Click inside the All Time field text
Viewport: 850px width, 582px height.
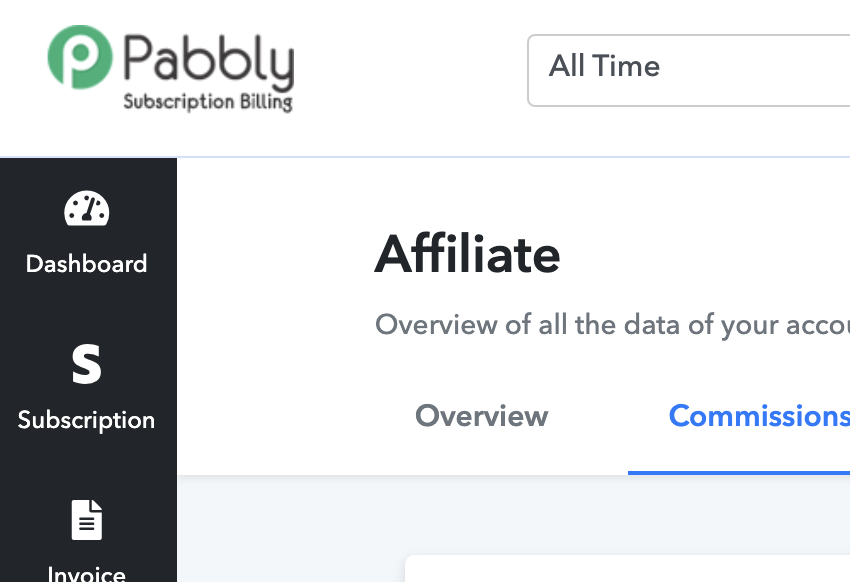point(604,66)
